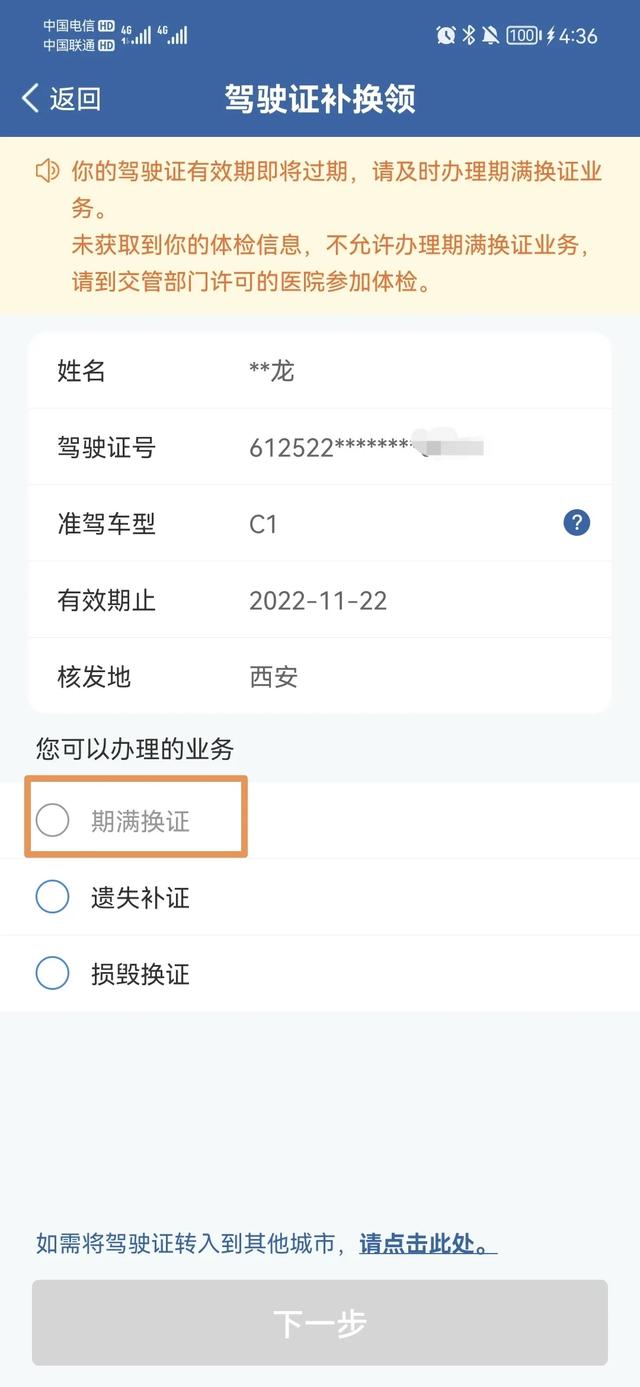The image size is (640, 1387).
Task: Open the 请点击此处 transfer link
Action: click(x=427, y=1244)
